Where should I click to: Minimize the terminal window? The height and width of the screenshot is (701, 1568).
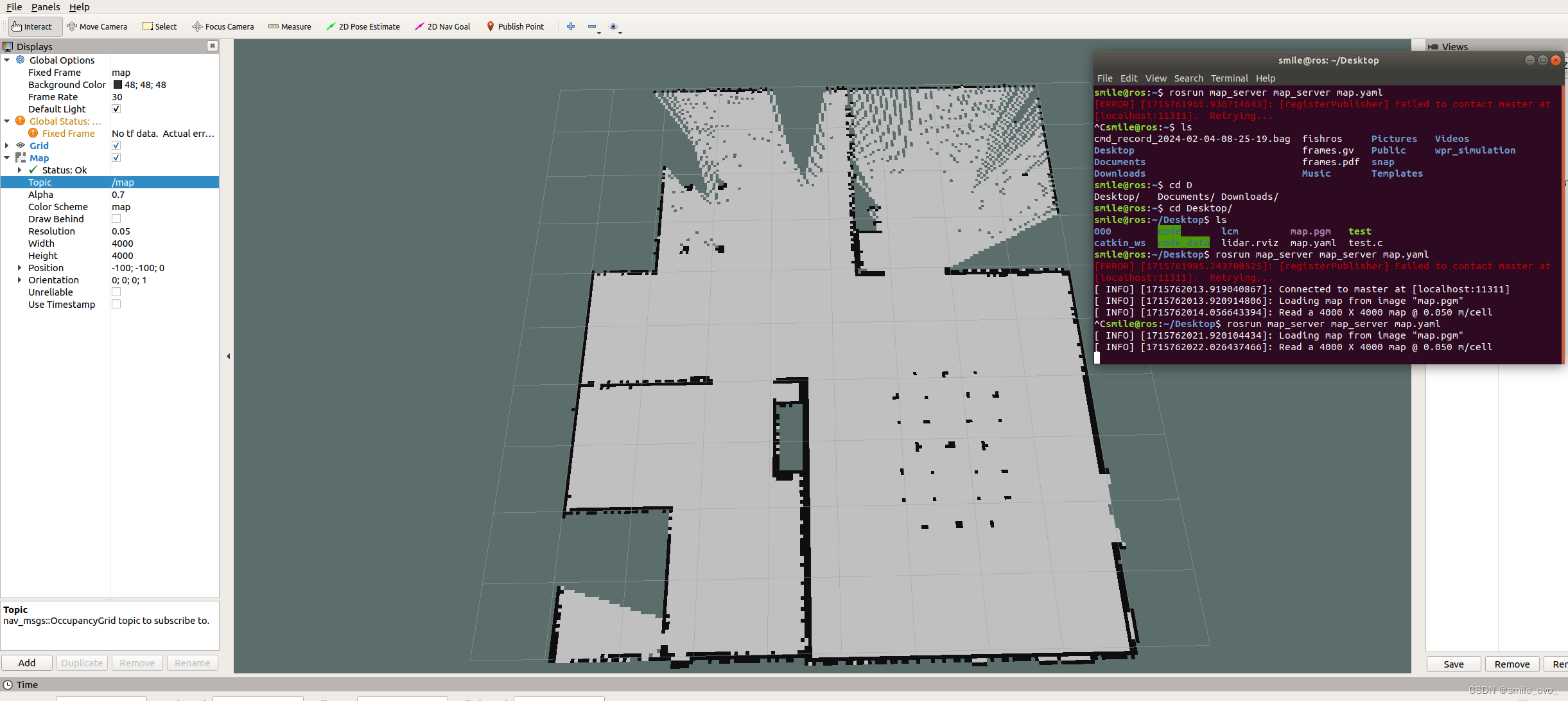click(1530, 60)
